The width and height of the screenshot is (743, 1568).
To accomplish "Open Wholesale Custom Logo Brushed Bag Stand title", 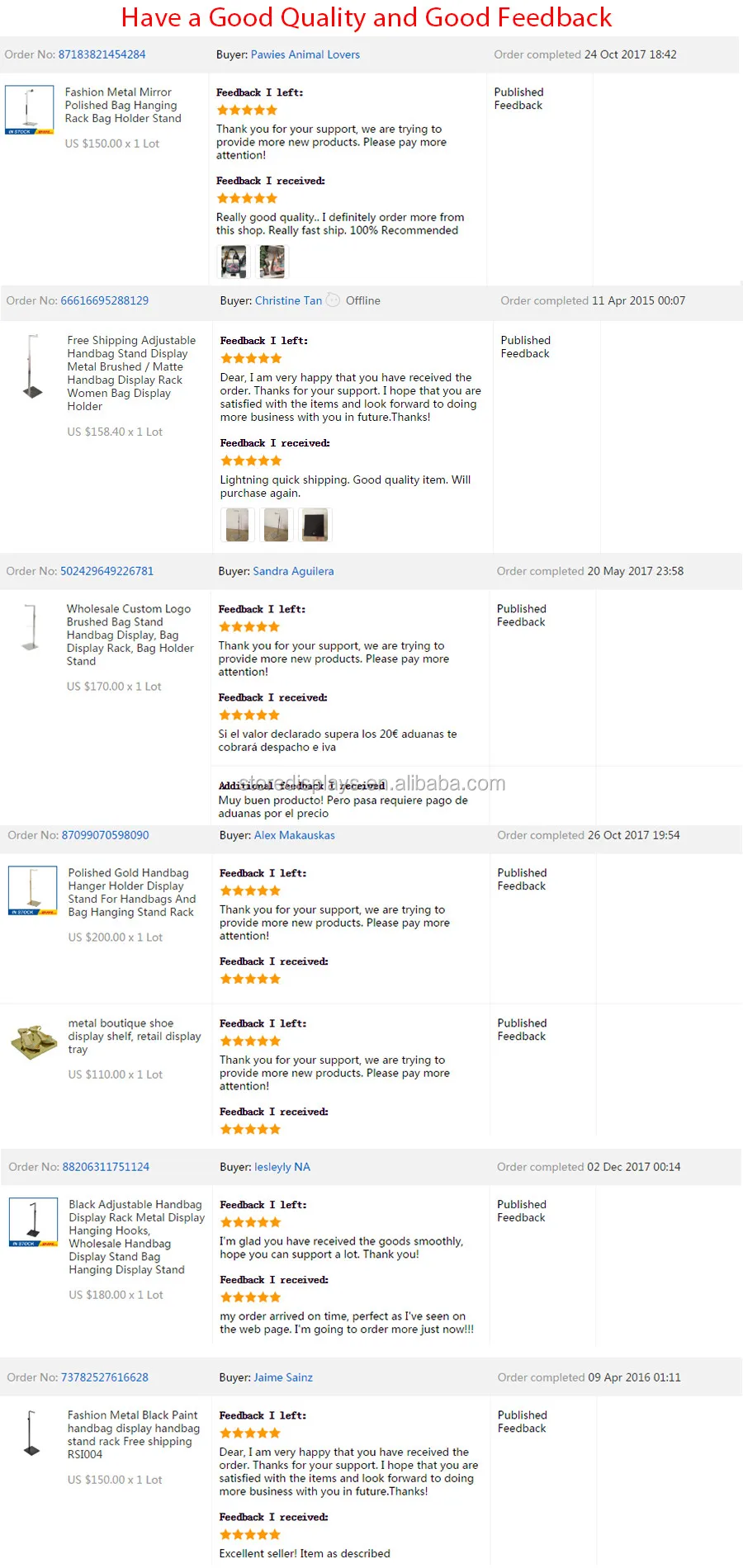I will (x=130, y=635).
